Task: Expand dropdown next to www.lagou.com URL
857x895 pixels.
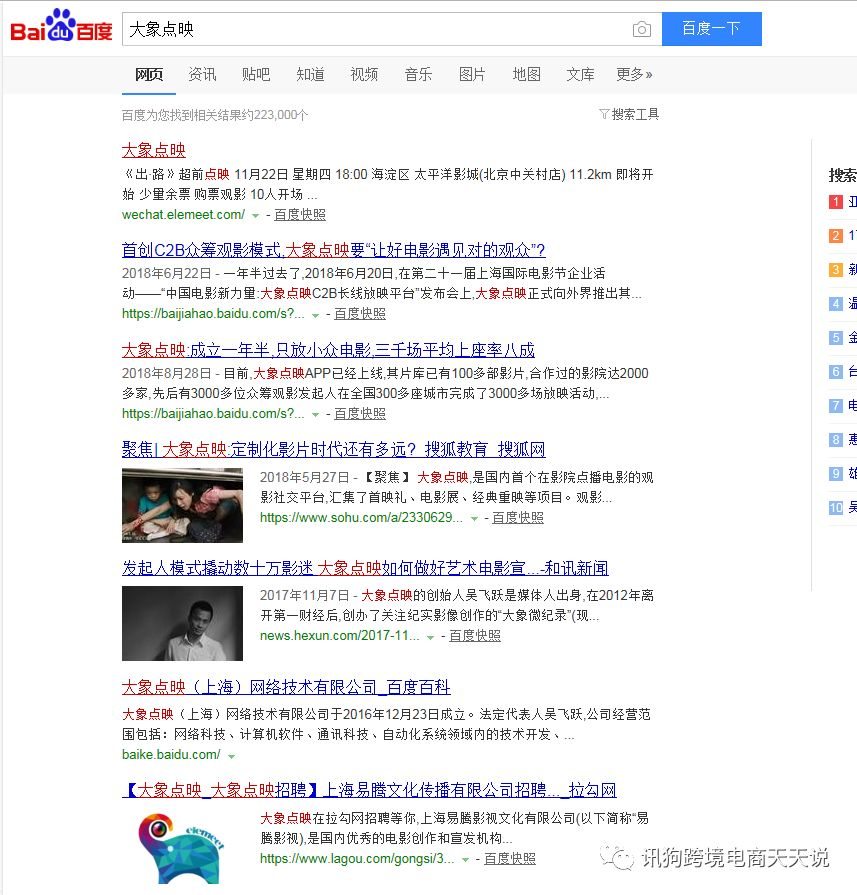Action: pos(466,860)
